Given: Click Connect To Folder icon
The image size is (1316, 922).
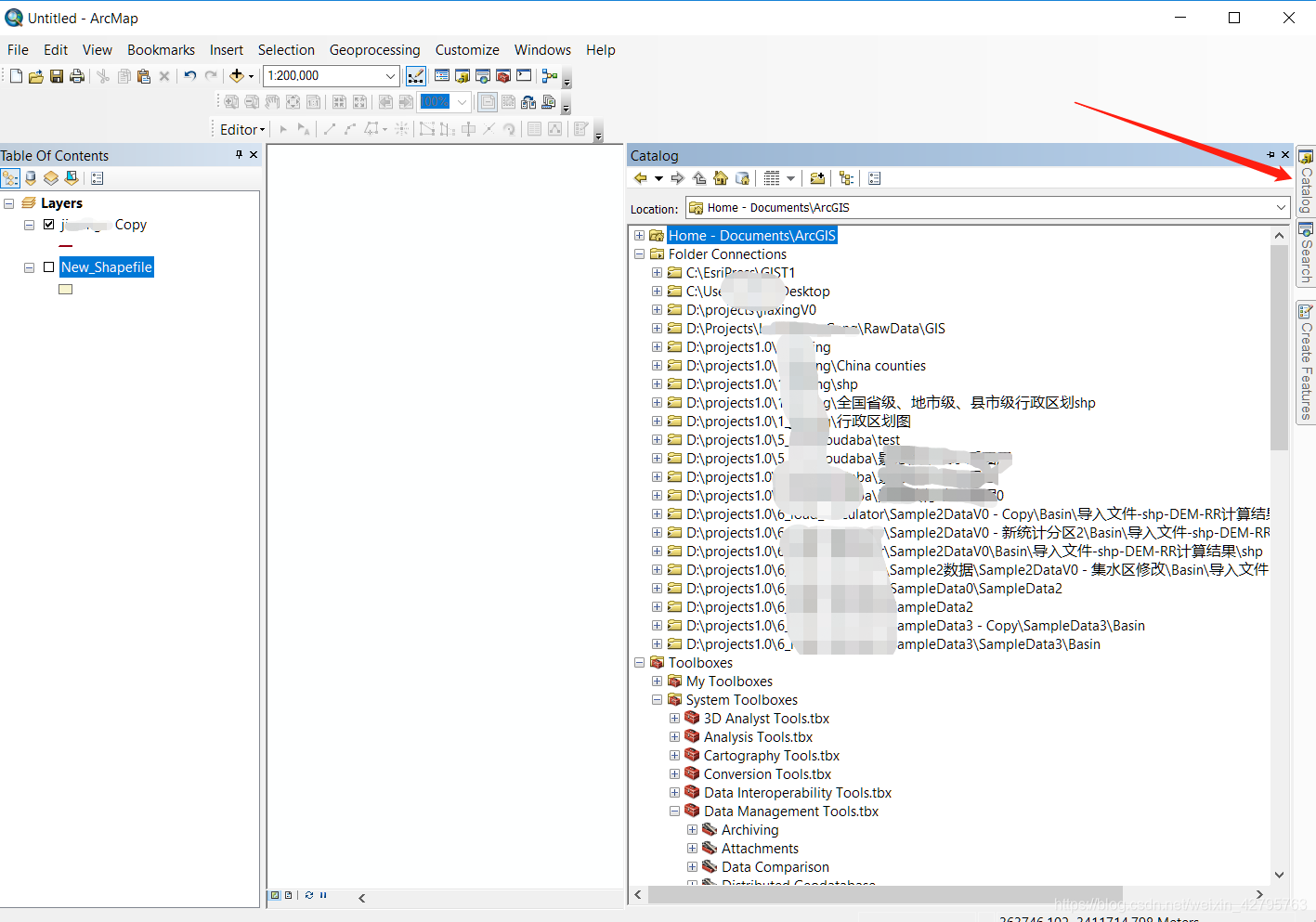Looking at the screenshot, I should (x=817, y=178).
